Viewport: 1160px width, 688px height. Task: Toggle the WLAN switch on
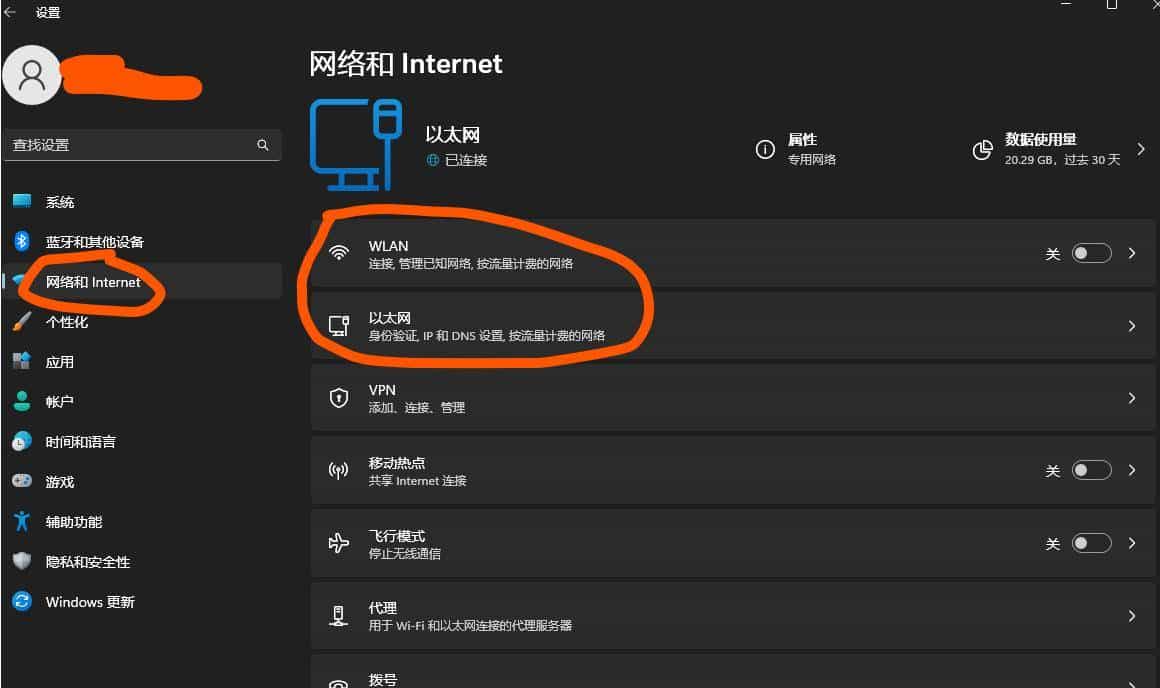(1091, 254)
